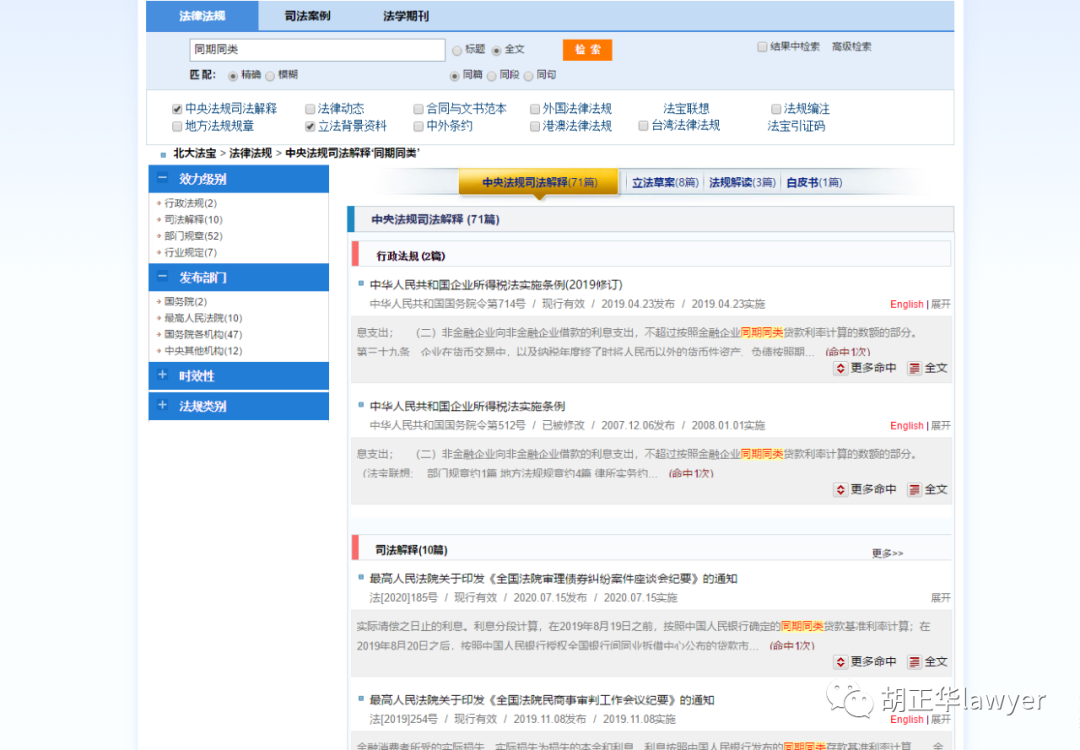
Task: Select 模糊 matching radio
Action: click(270, 76)
